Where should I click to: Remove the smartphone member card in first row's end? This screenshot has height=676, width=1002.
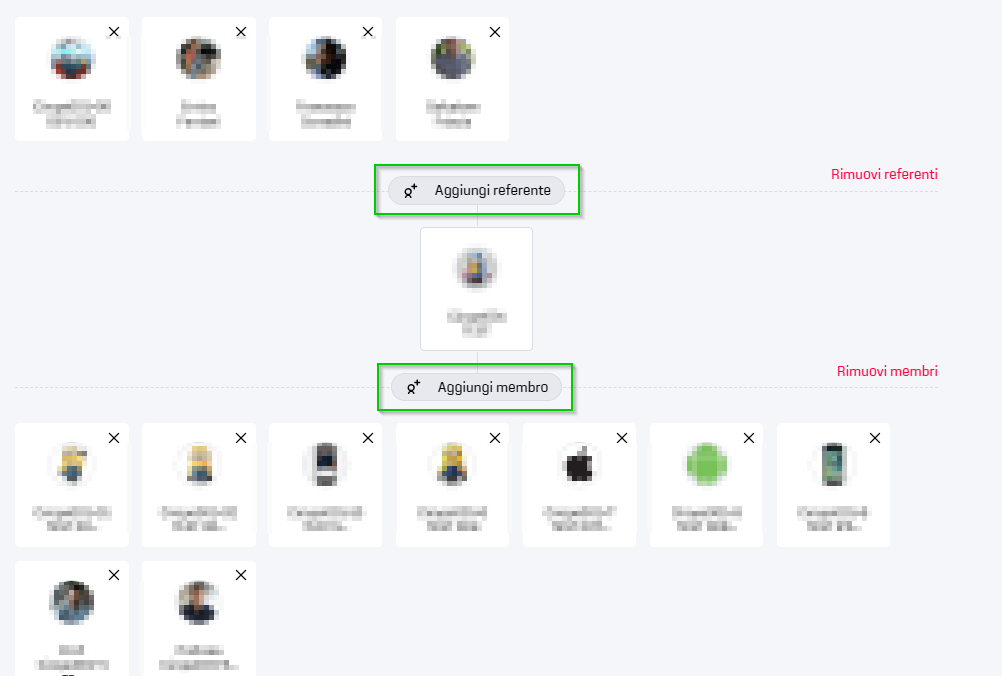(x=876, y=438)
